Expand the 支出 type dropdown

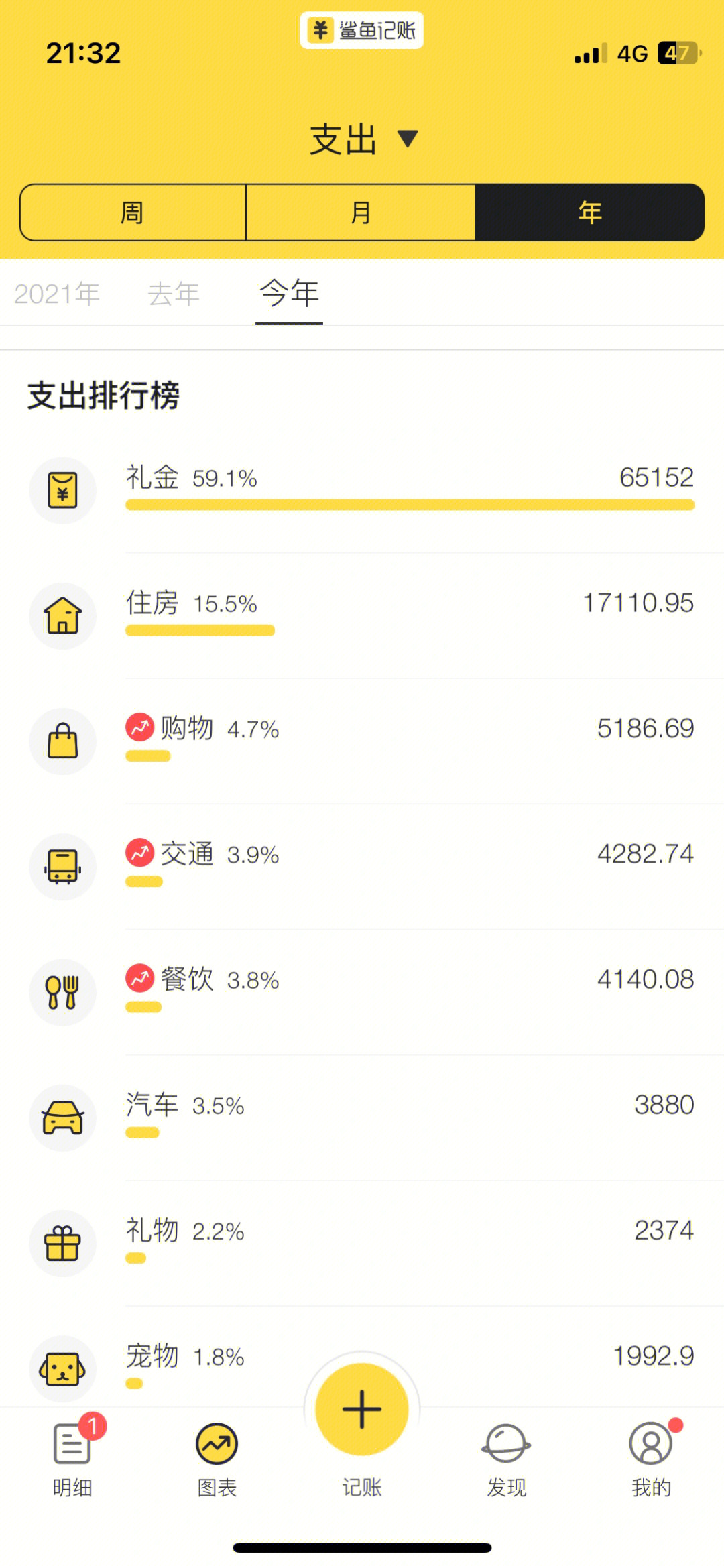363,139
